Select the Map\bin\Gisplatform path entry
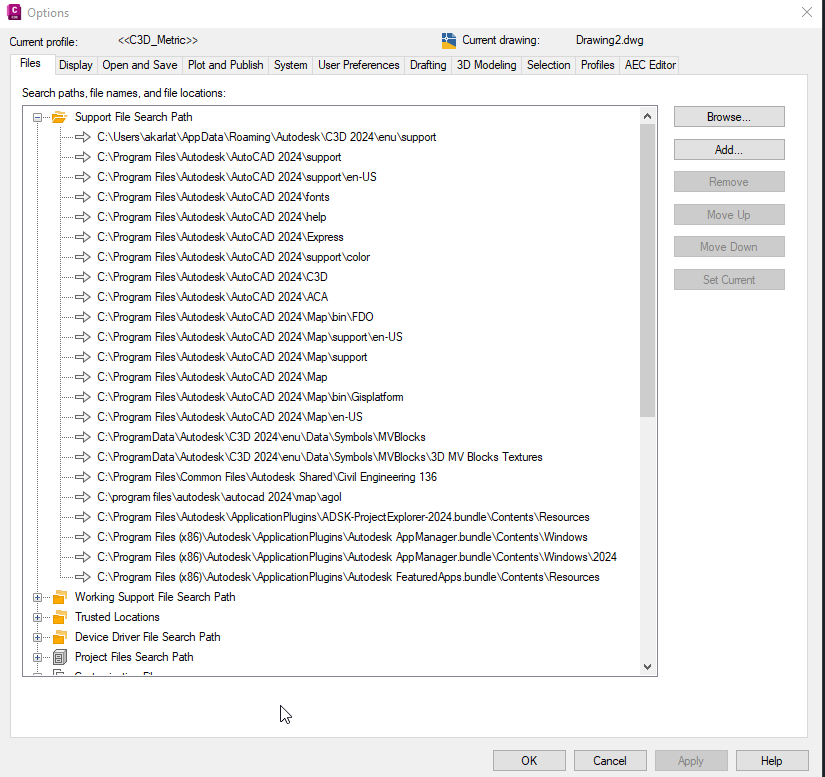Image resolution: width=825 pixels, height=777 pixels. 250,397
